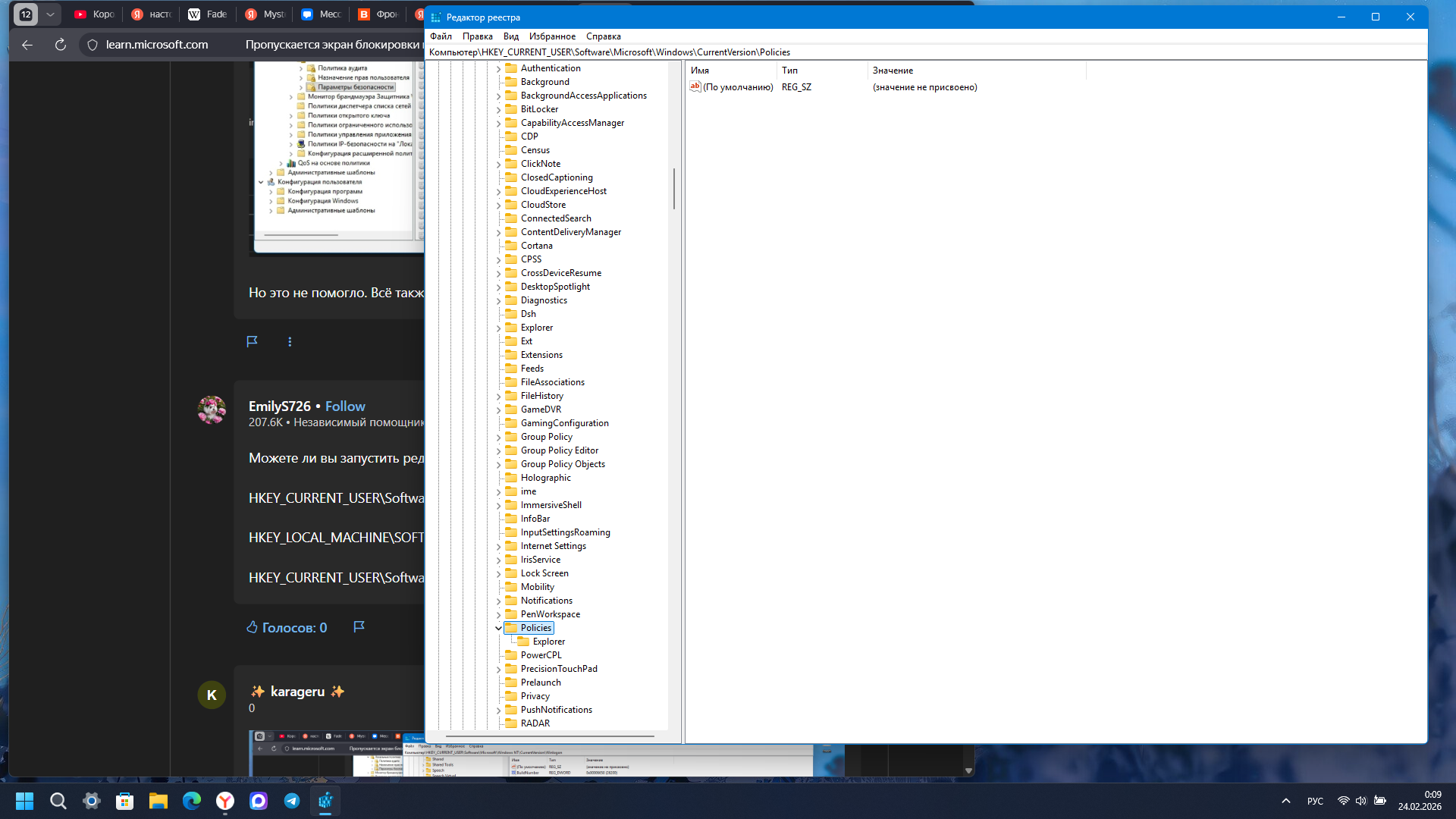Open the three-dot more options menu

290,342
